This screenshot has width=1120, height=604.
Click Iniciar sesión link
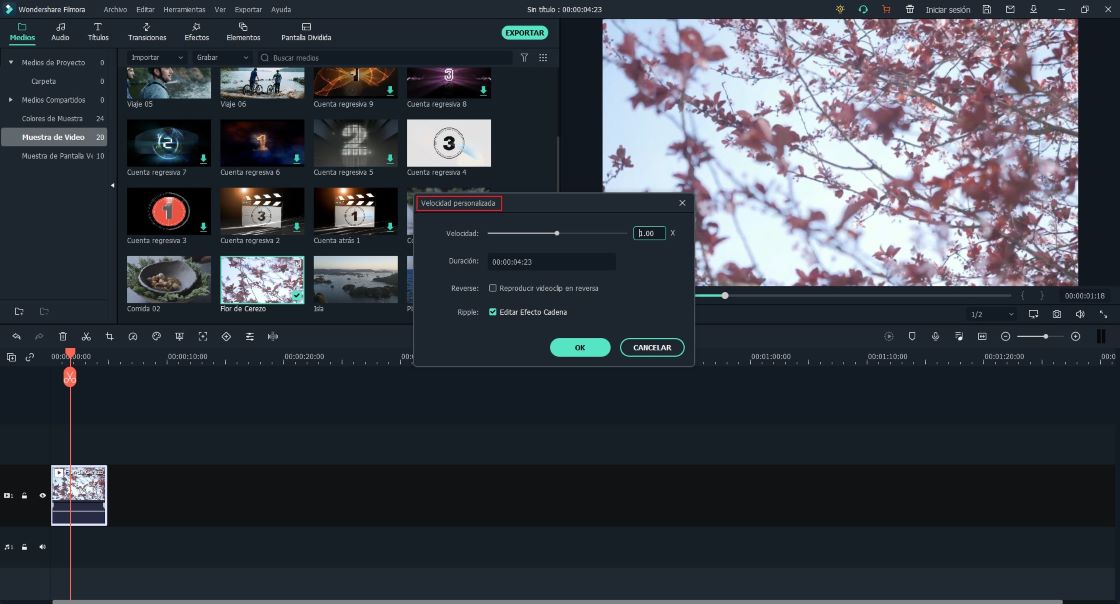[948, 9]
